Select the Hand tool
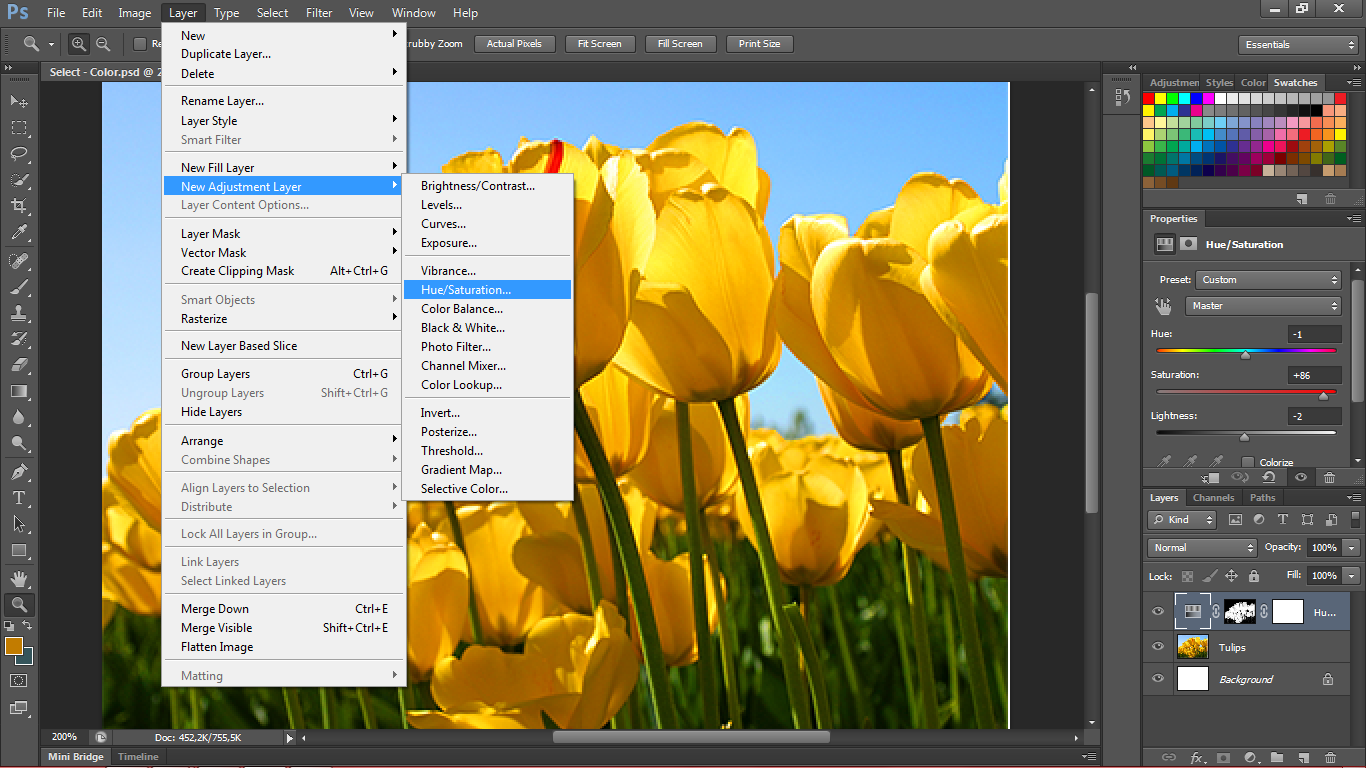Screen dimensions: 1366x768 (x=19, y=578)
